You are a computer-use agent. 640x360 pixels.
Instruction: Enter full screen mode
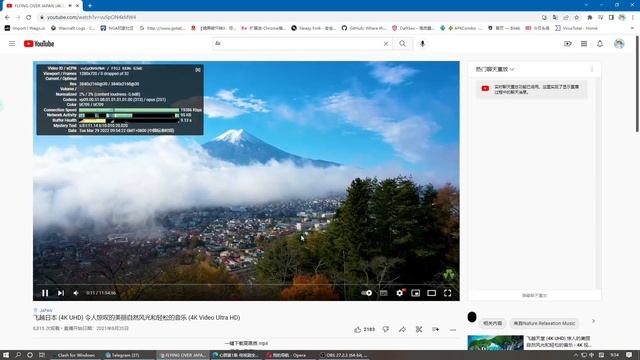coord(447,293)
